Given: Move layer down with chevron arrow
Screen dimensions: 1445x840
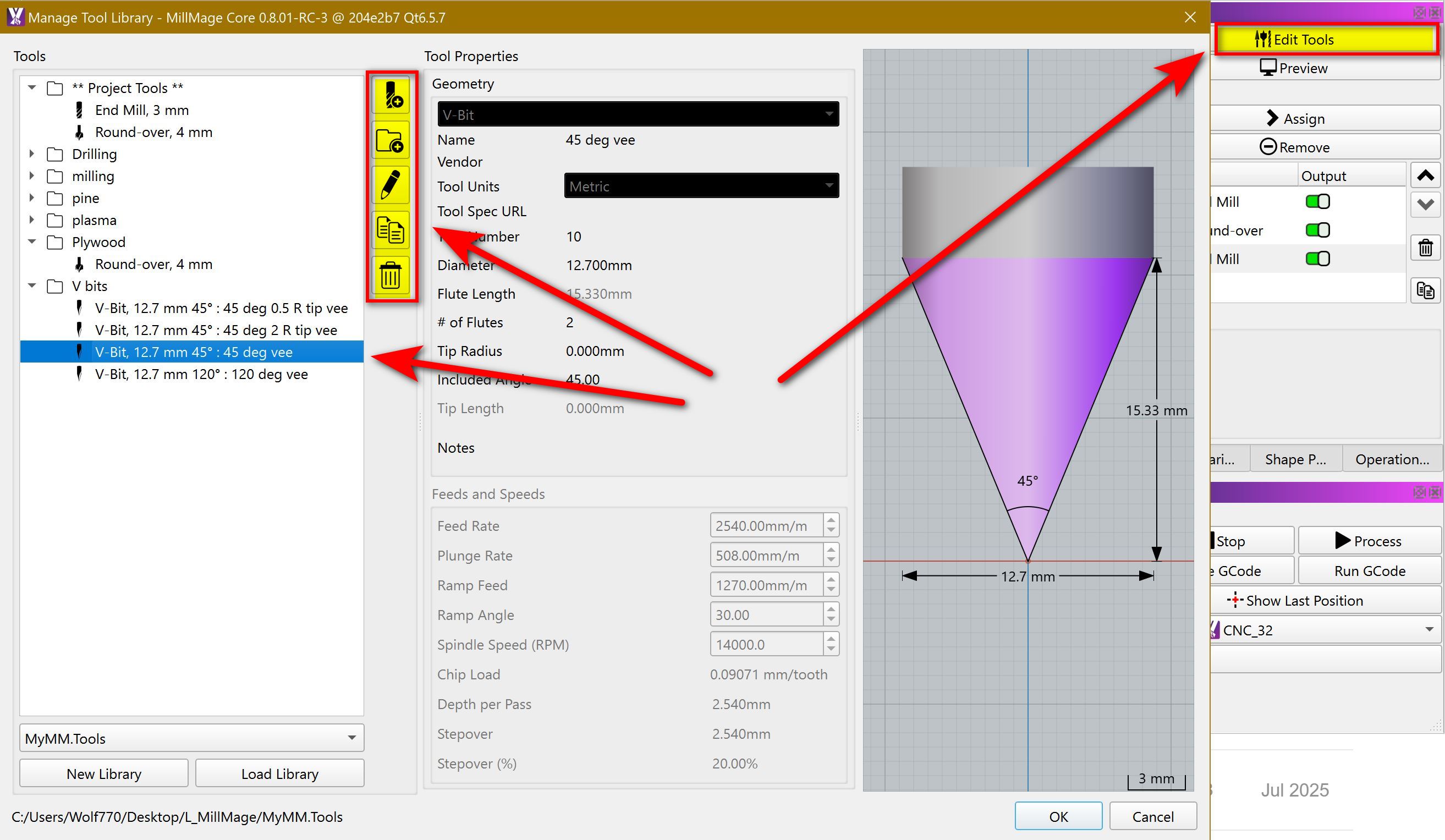Looking at the screenshot, I should pos(1425,204).
